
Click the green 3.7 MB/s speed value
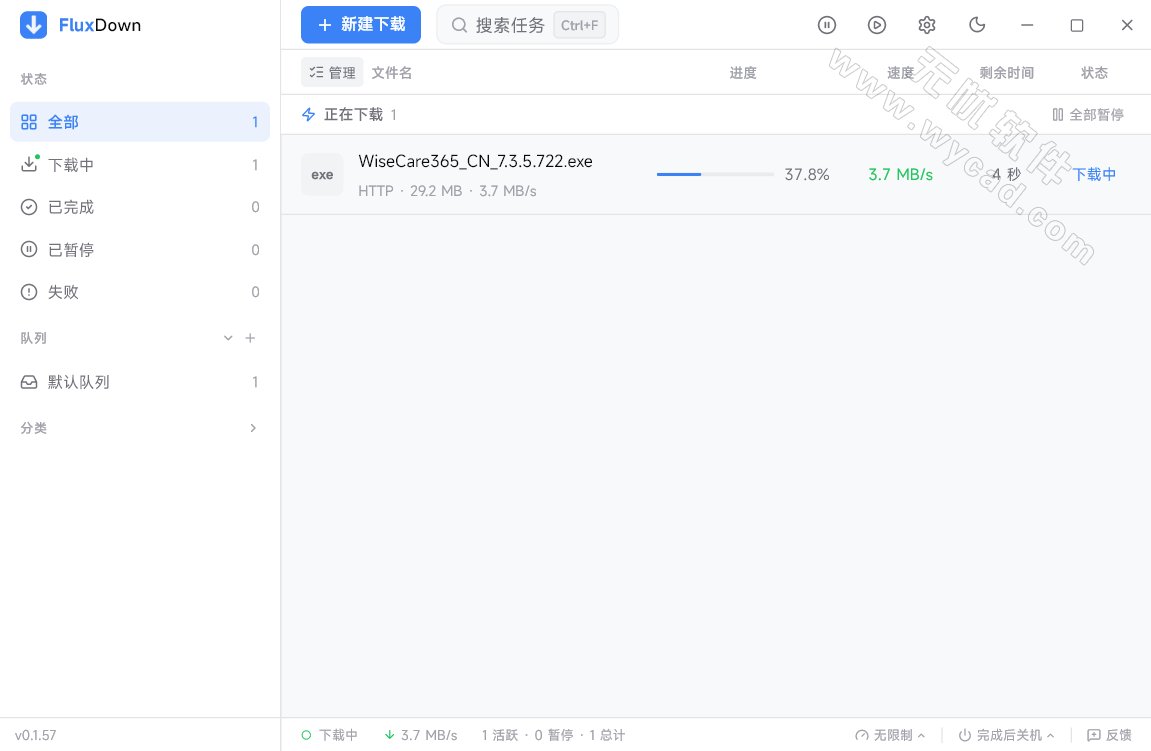click(901, 175)
